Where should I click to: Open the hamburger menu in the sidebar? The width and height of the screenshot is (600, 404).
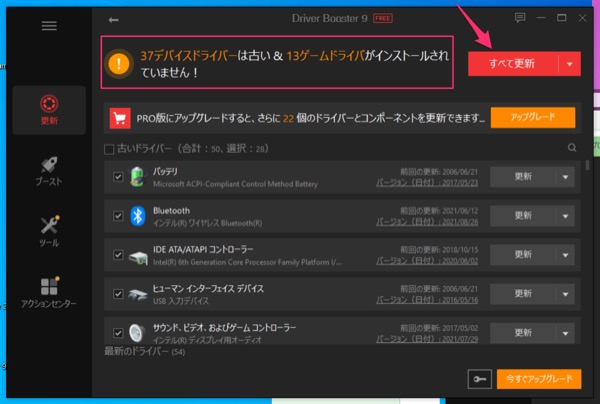click(x=49, y=26)
